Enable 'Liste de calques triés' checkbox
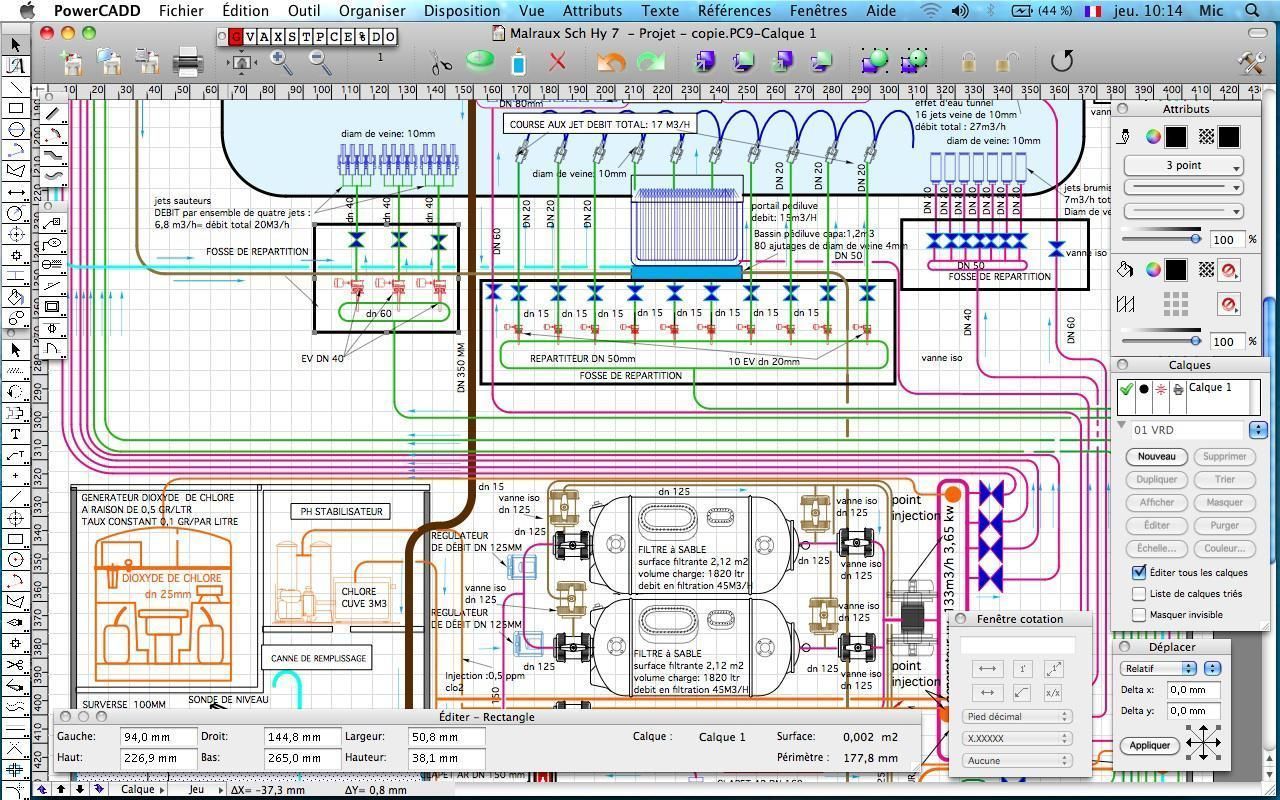1280x800 pixels. click(1139, 593)
